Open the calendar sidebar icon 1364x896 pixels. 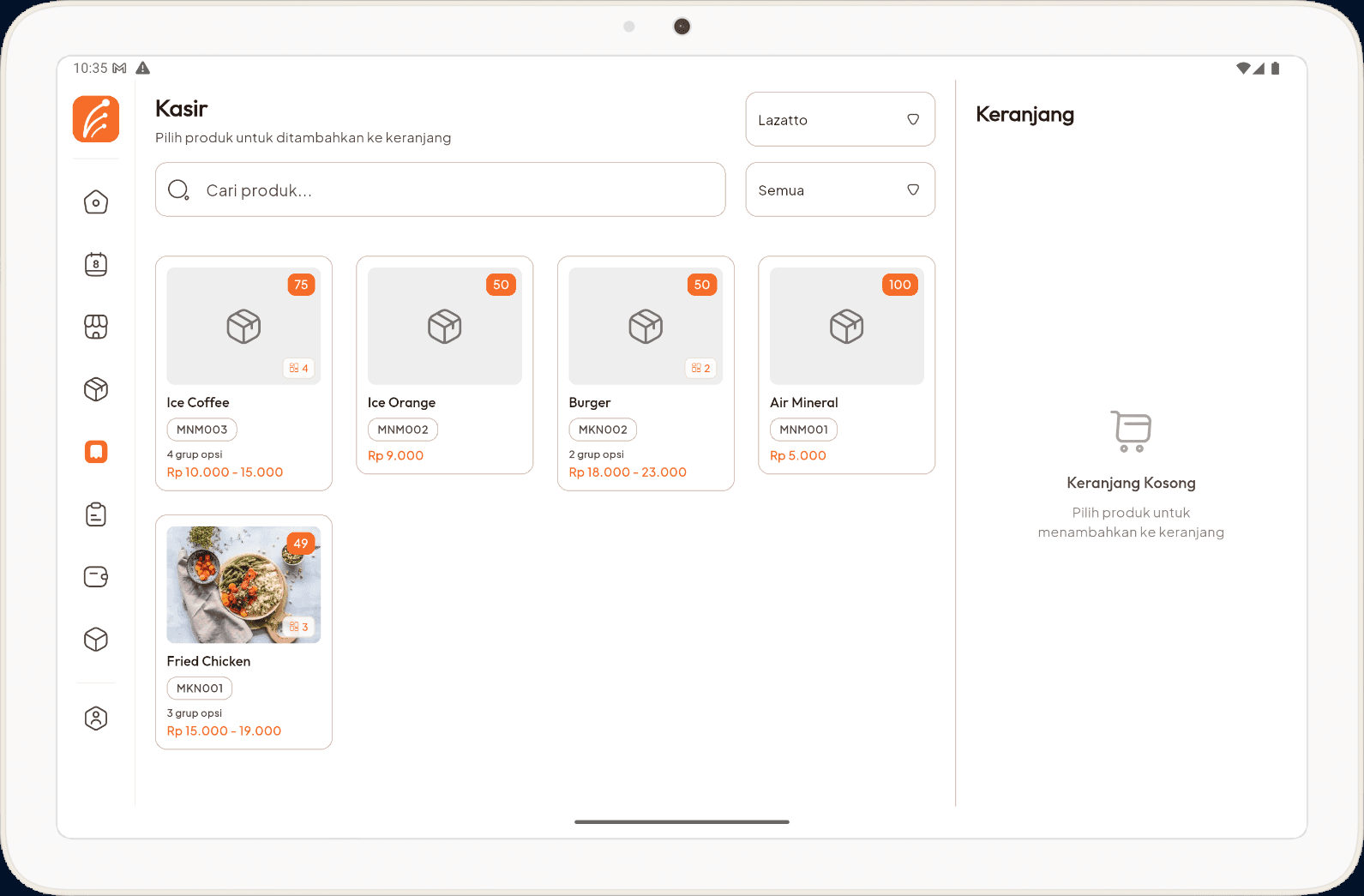click(96, 264)
